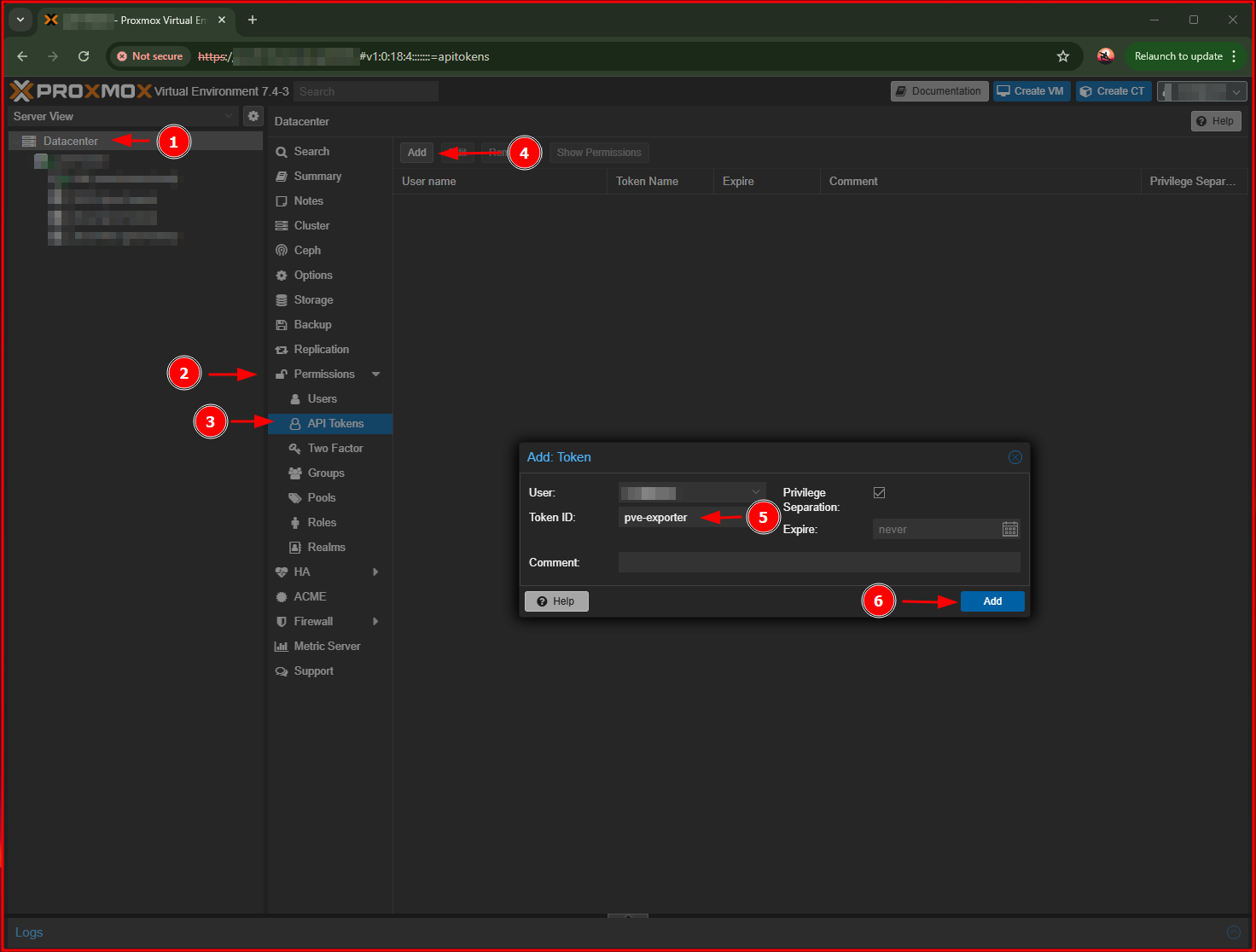Image resolution: width=1256 pixels, height=952 pixels.
Task: Open Datacenter Options
Action: point(329,275)
